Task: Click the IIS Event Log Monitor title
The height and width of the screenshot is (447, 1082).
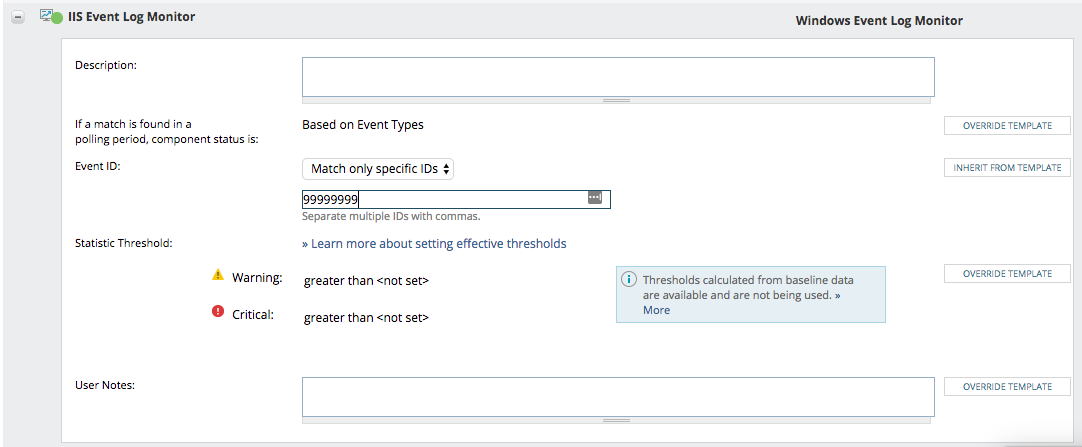Action: pyautogui.click(x=131, y=17)
